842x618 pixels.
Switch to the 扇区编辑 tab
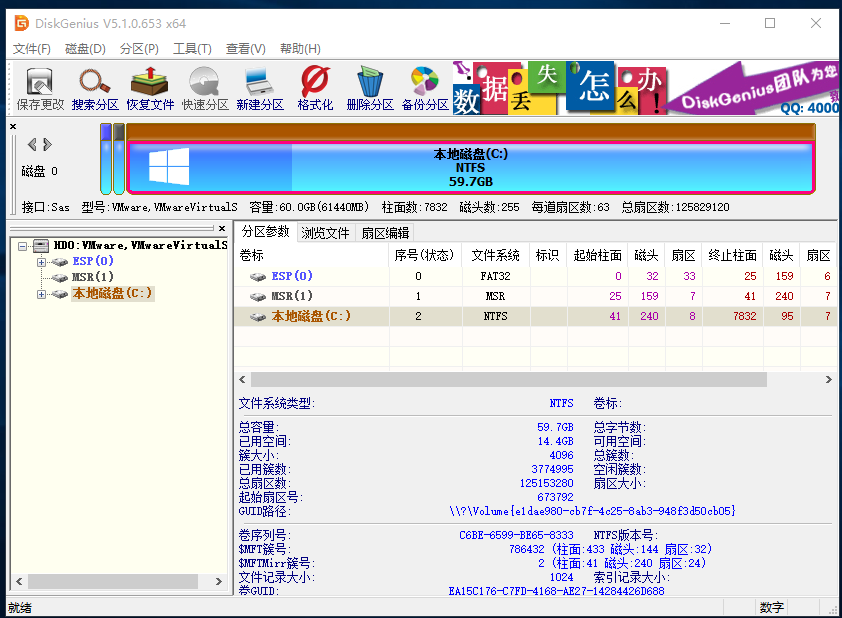point(385,233)
